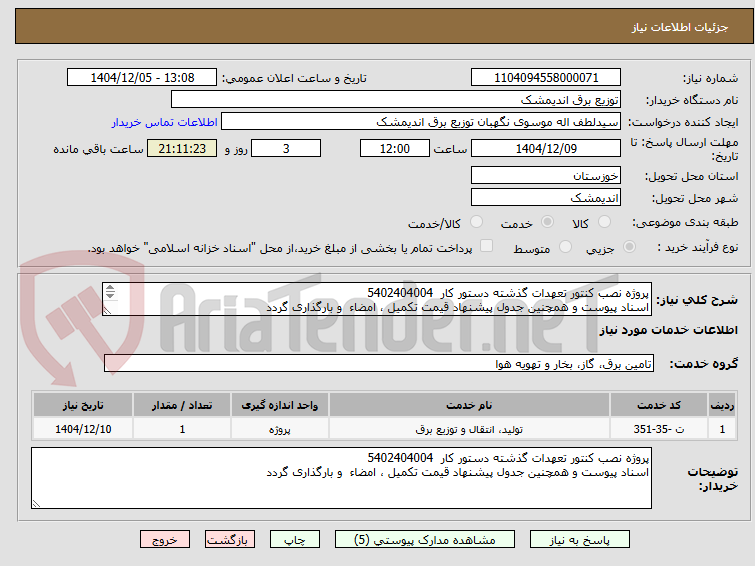Click the گروه خدمت field

click(379, 364)
